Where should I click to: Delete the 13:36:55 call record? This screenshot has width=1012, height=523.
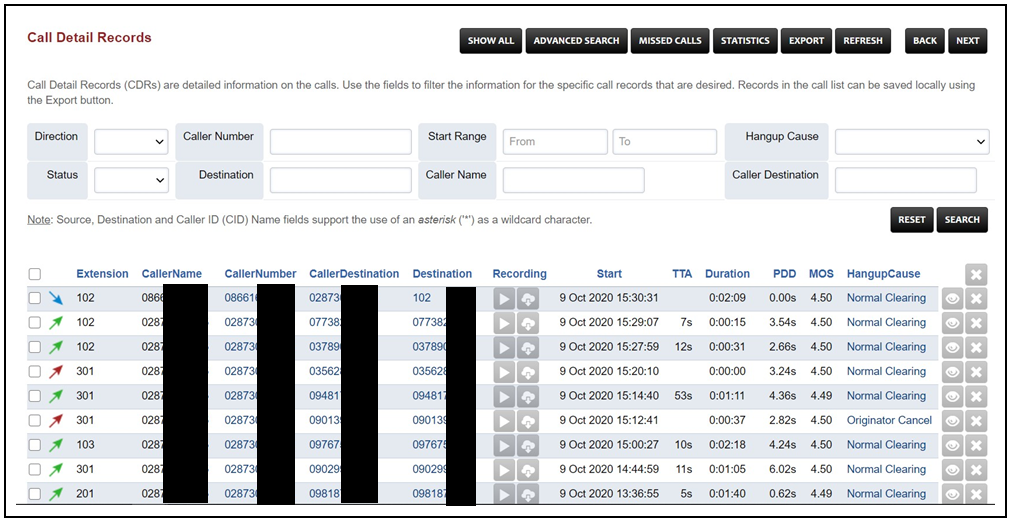tap(976, 494)
